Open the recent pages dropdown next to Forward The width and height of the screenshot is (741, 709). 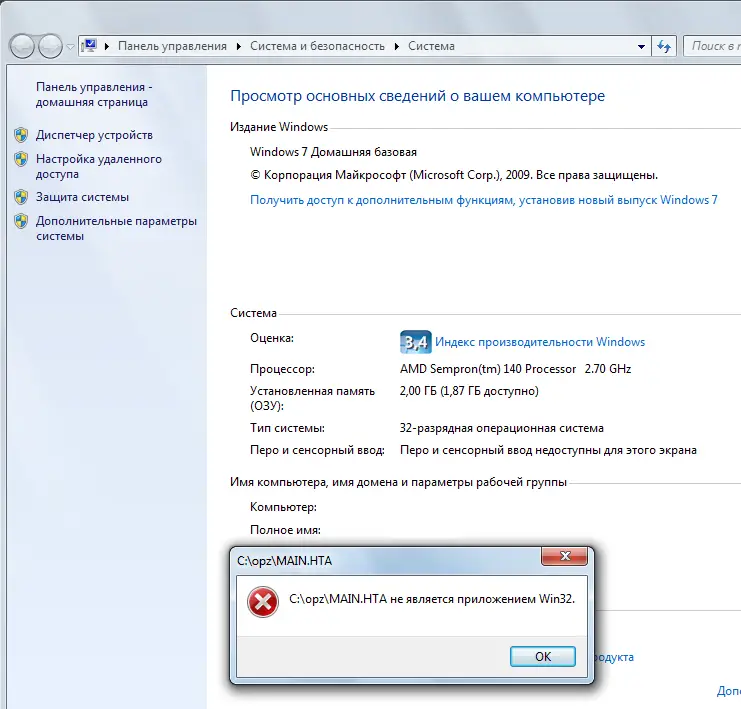point(69,46)
